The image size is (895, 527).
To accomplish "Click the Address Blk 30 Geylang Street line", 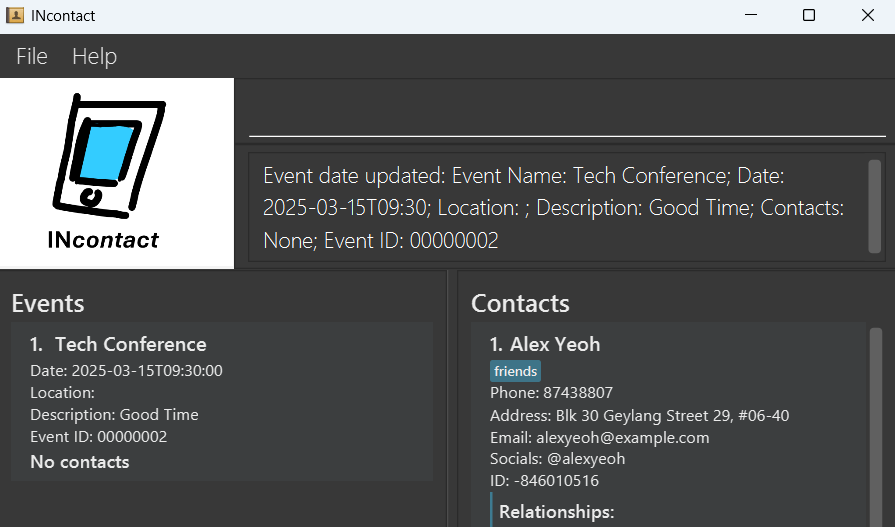I will pyautogui.click(x=639, y=416).
